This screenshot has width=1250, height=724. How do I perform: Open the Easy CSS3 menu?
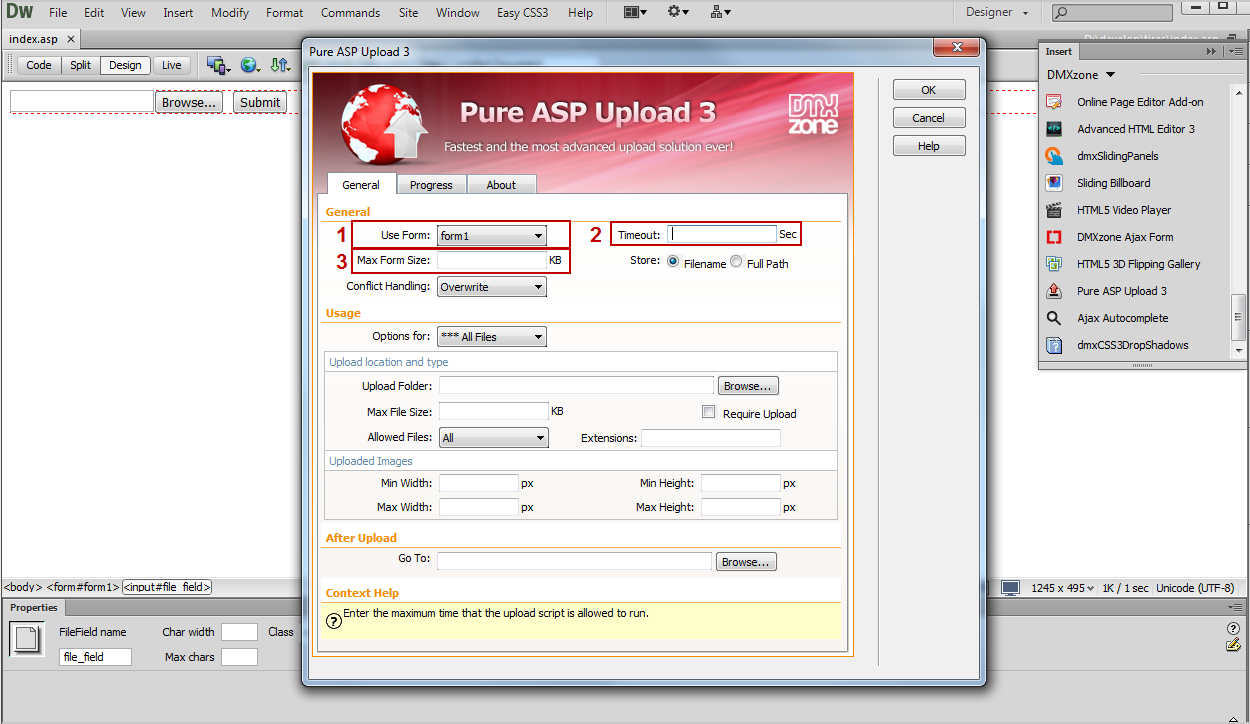pyautogui.click(x=524, y=13)
